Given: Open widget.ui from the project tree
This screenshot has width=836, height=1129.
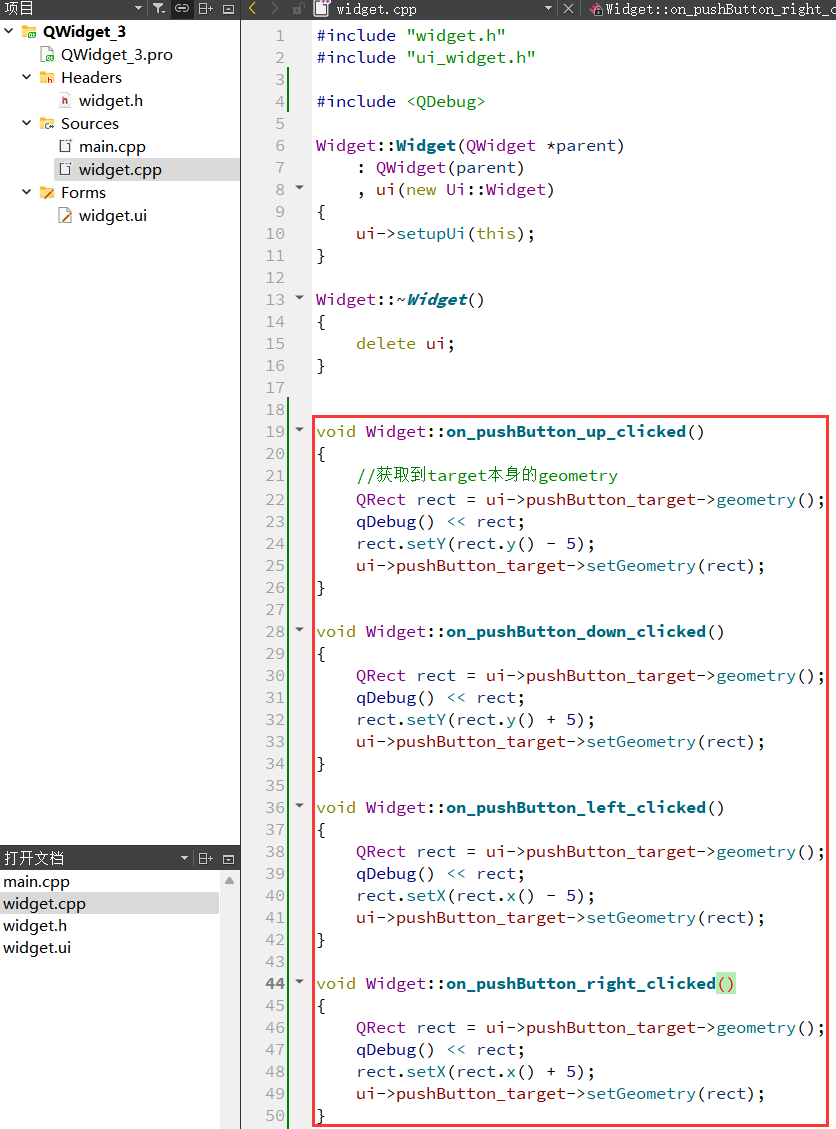Looking at the screenshot, I should click(112, 215).
